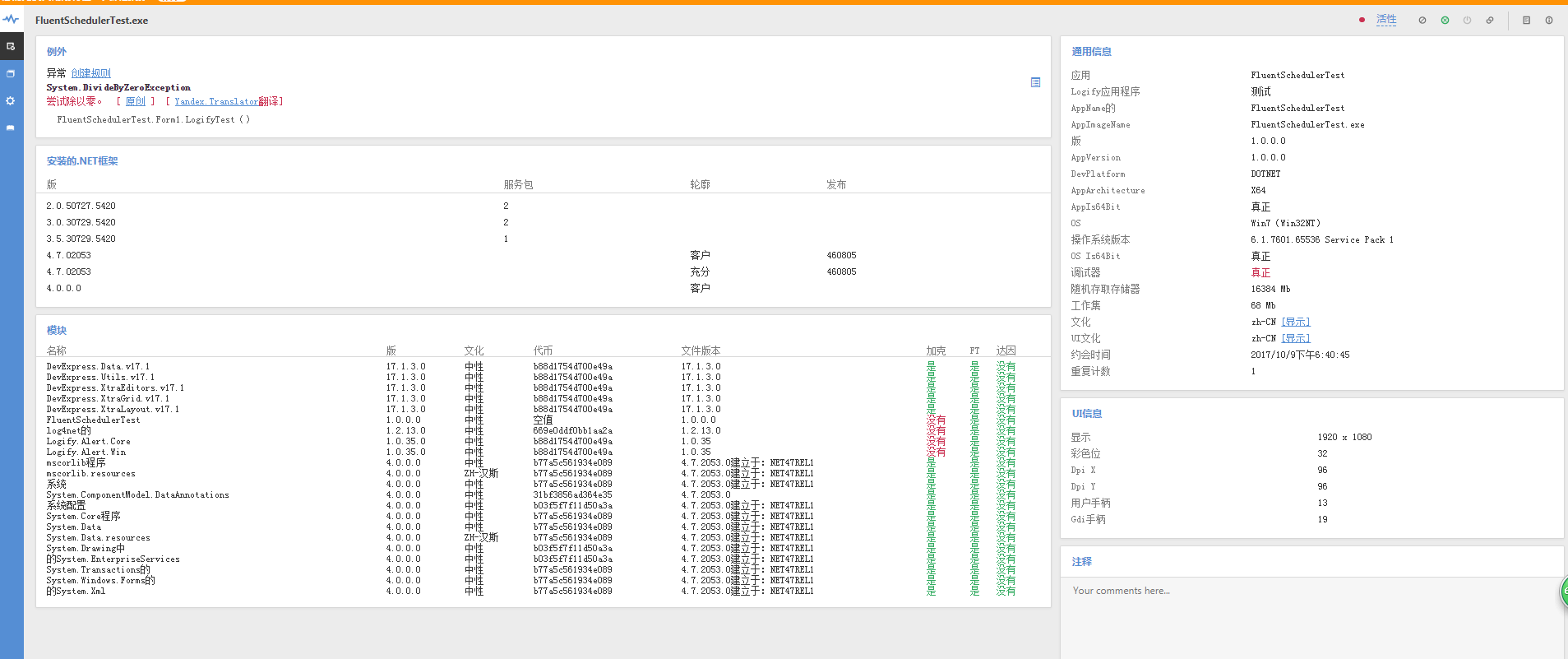Click the info circle icon in header
The width and height of the screenshot is (1568, 659).
click(x=1549, y=21)
